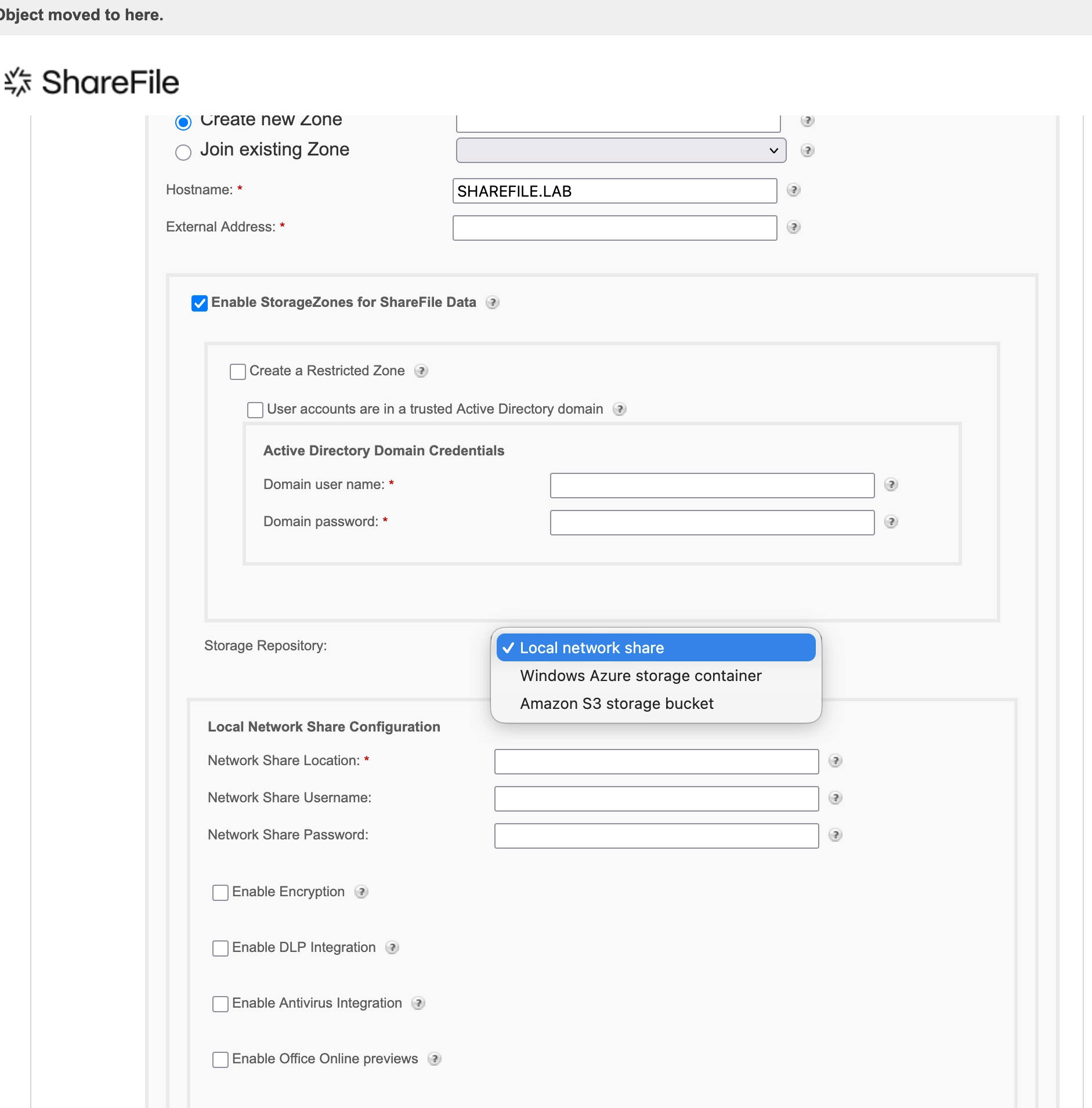
Task: Show help for Enable DLP Integration
Action: tap(392, 948)
